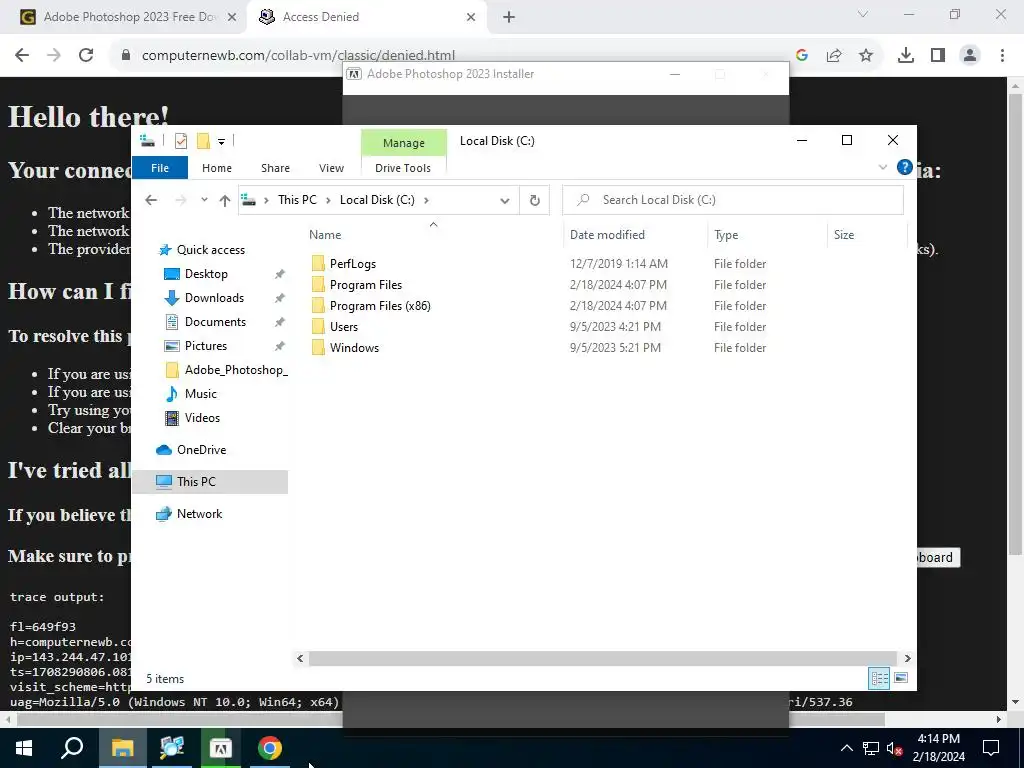
Task: Expand the Explorer ribbon with the chevron
Action: pyautogui.click(x=883, y=168)
